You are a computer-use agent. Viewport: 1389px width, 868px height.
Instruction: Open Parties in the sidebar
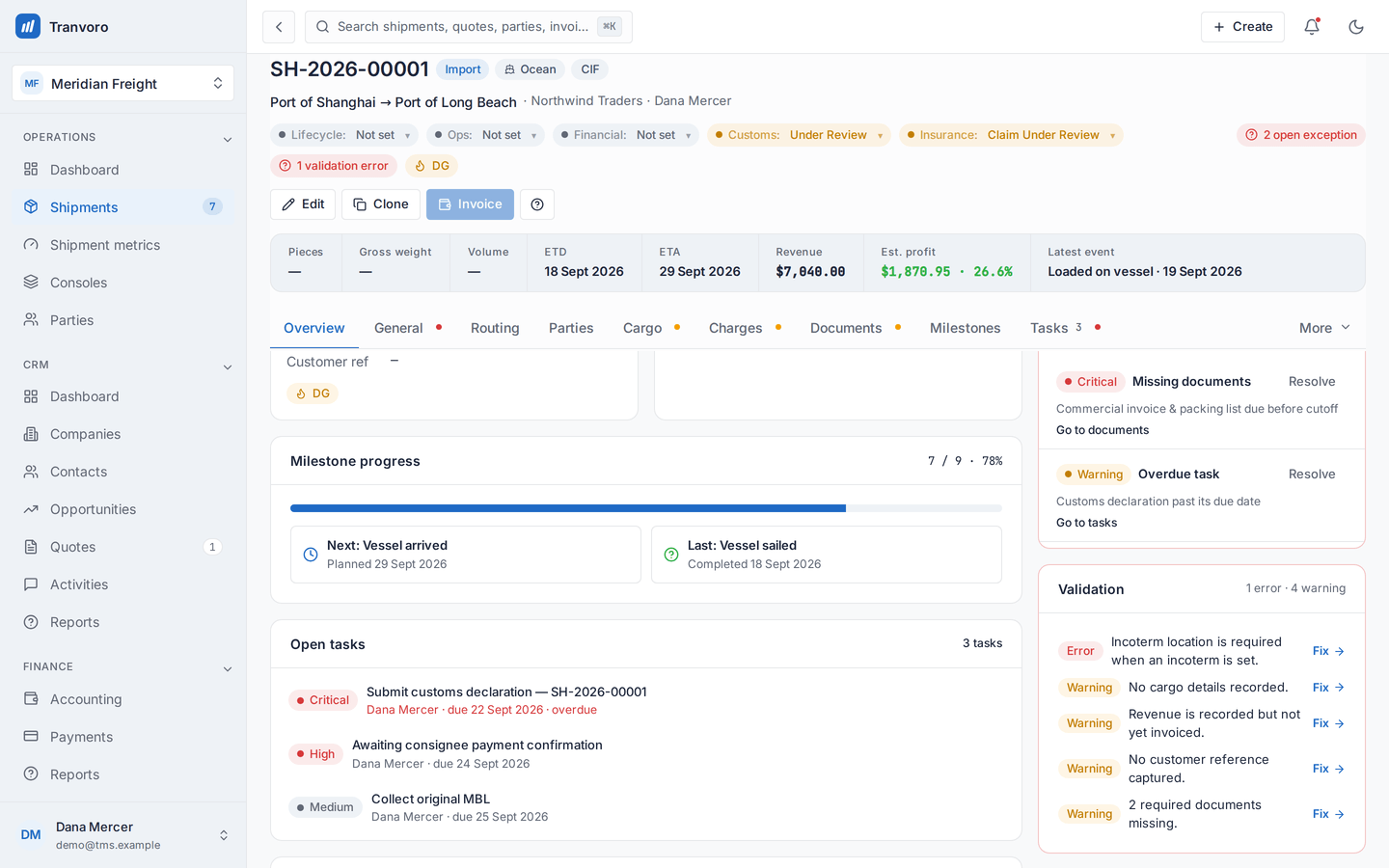click(x=123, y=320)
